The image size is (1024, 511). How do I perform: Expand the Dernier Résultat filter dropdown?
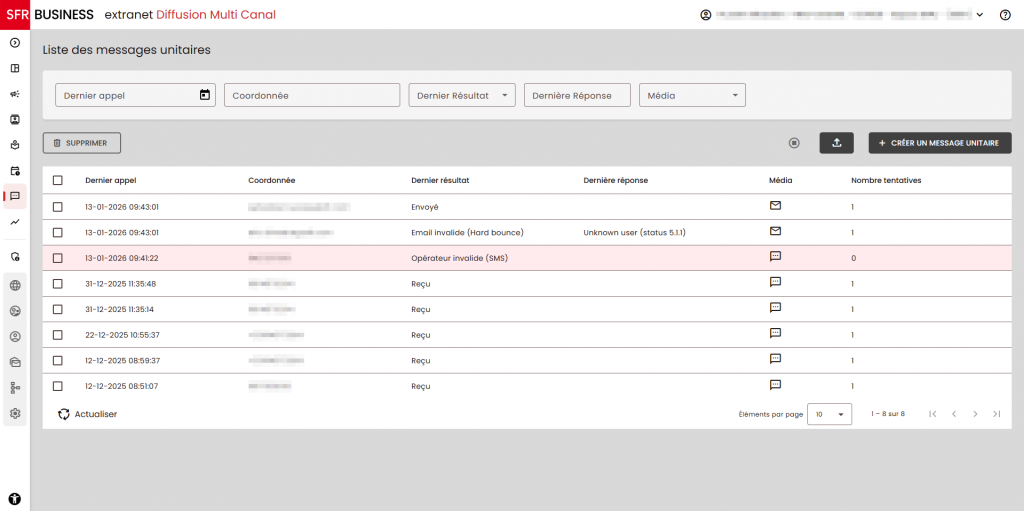(462, 95)
